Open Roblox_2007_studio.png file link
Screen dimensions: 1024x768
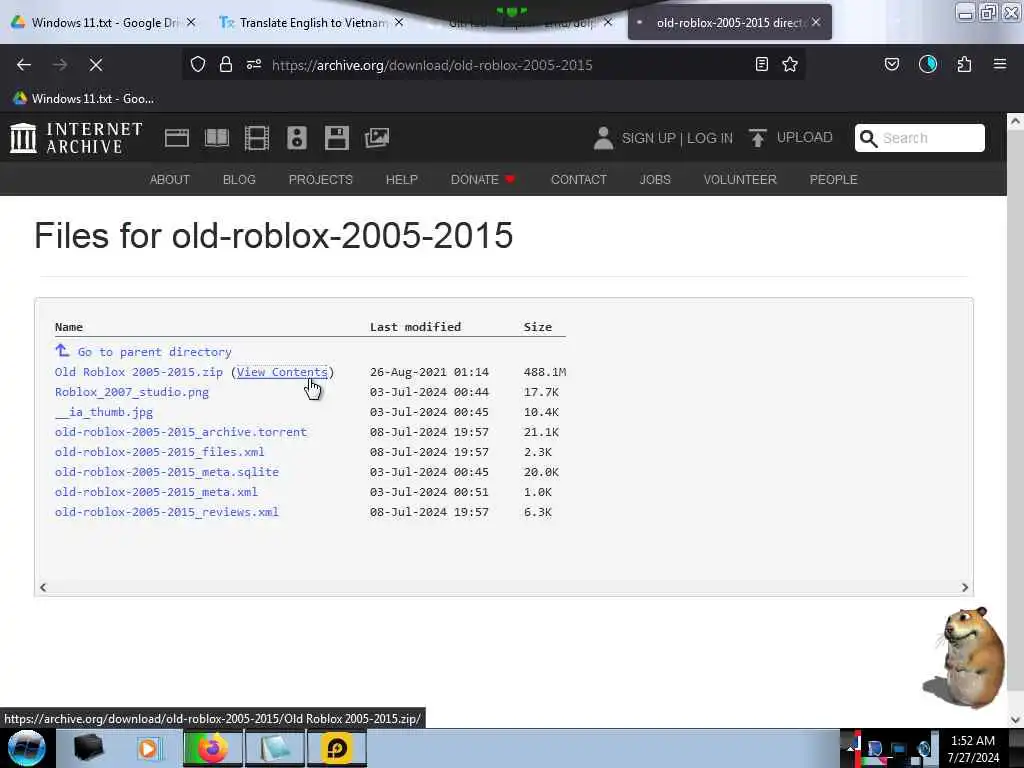[x=132, y=392]
